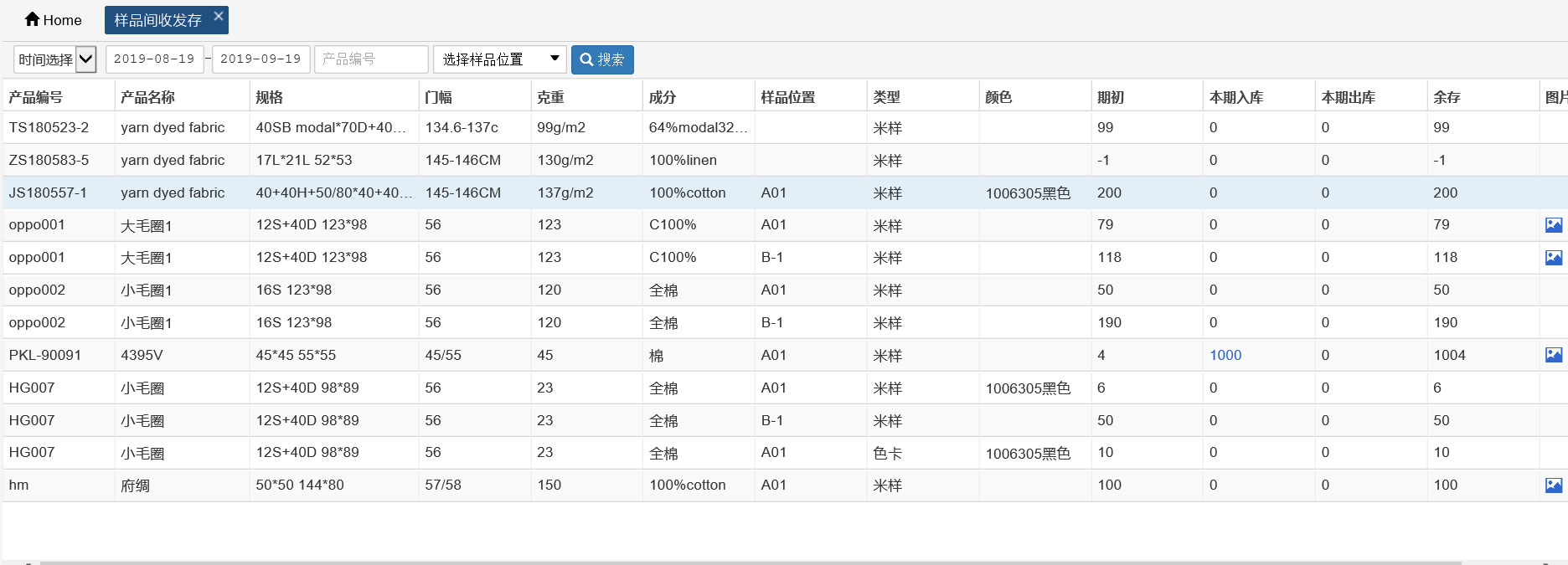Screen dimensions: 1568x565
Task: View picture icon in PKL-90091 row
Action: coord(1554,355)
